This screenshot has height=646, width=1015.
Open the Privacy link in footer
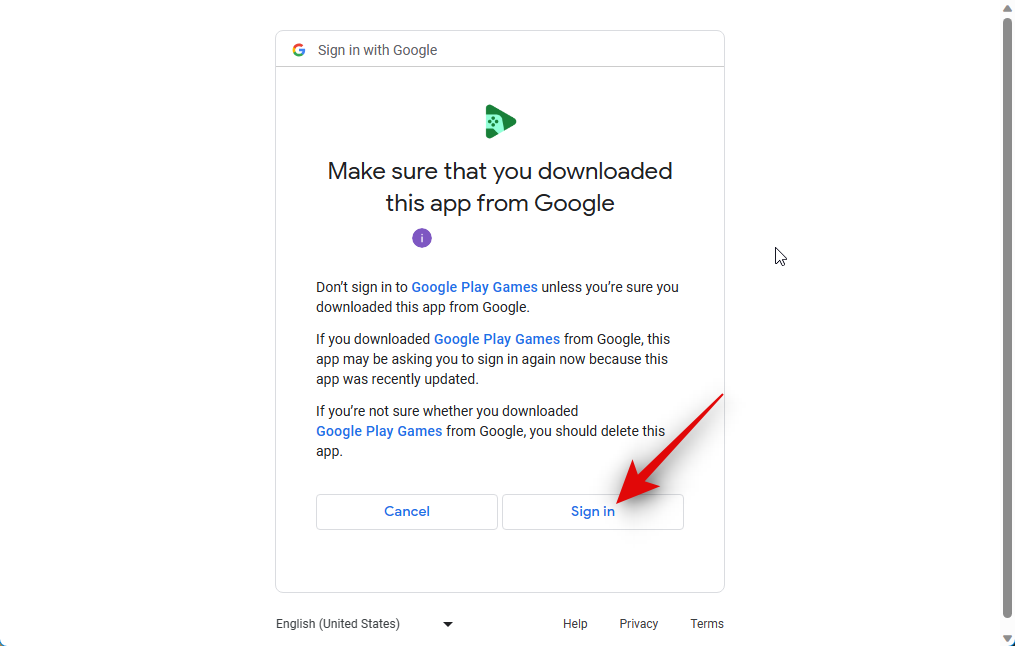click(x=639, y=624)
